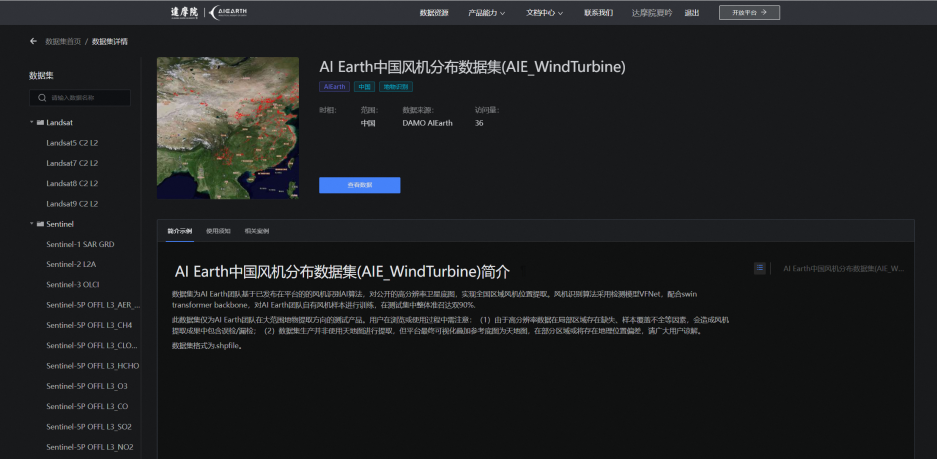Click 退出 to log out
The image size is (937, 459).
tap(691, 13)
